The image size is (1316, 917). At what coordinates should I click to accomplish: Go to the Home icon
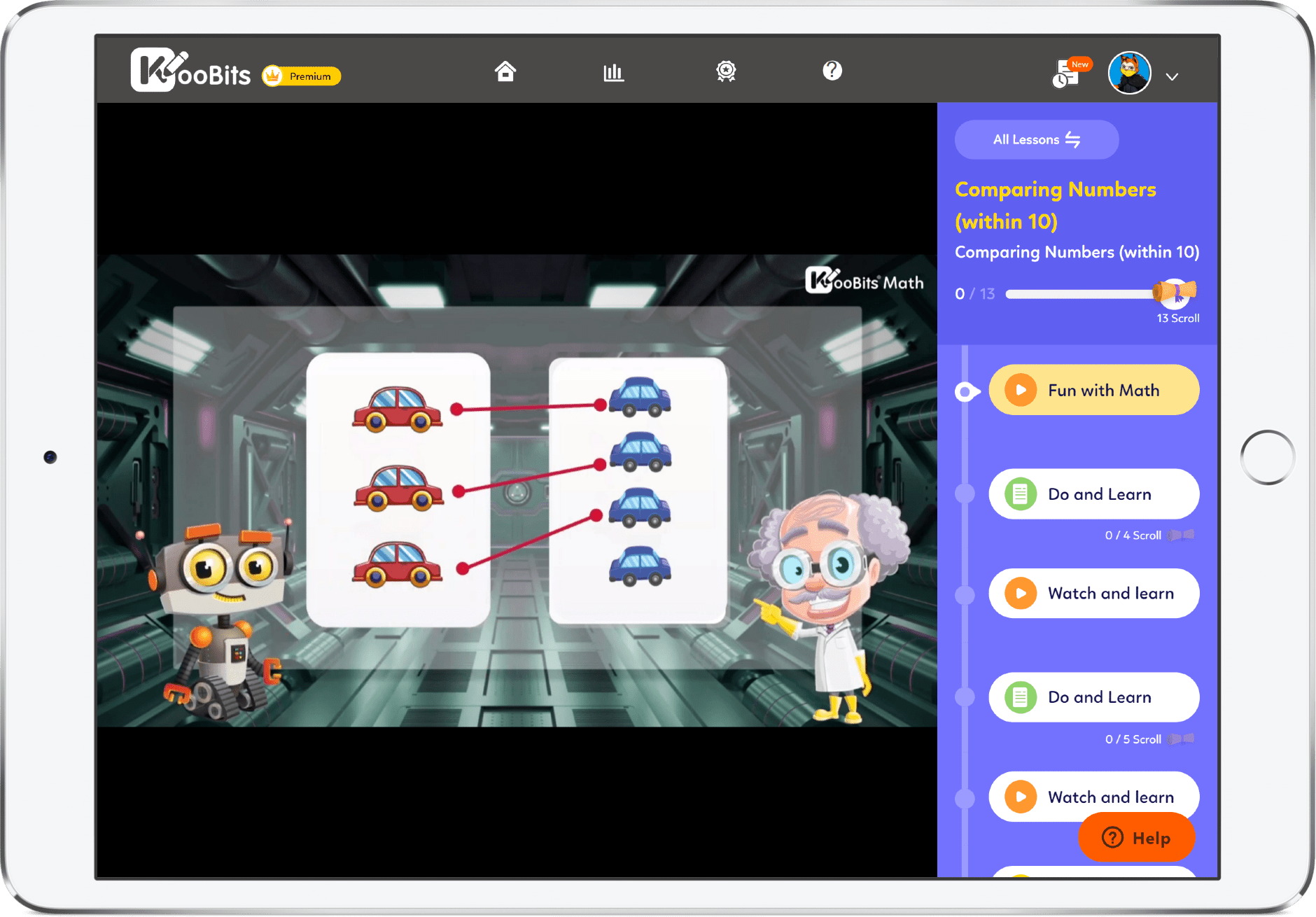(x=505, y=71)
